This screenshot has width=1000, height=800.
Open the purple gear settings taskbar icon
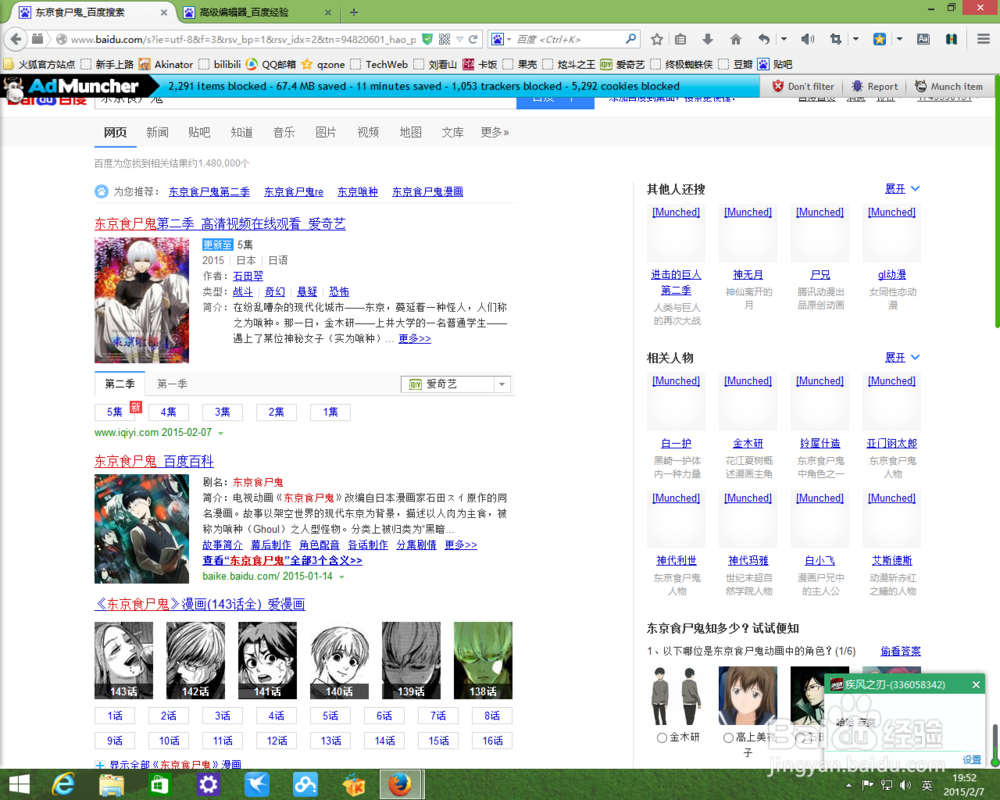(x=208, y=784)
